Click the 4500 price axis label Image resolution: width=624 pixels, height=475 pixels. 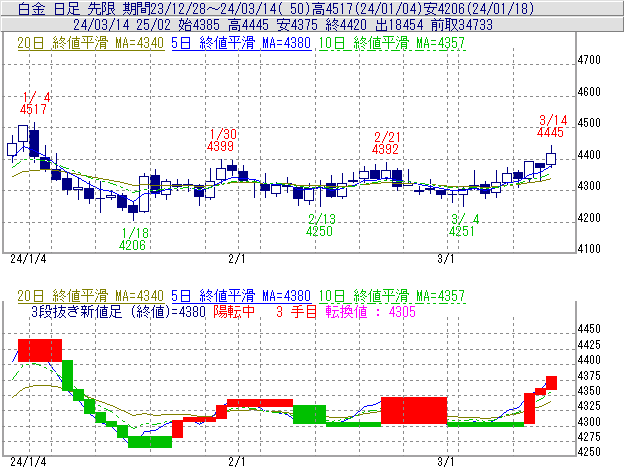click(x=589, y=123)
